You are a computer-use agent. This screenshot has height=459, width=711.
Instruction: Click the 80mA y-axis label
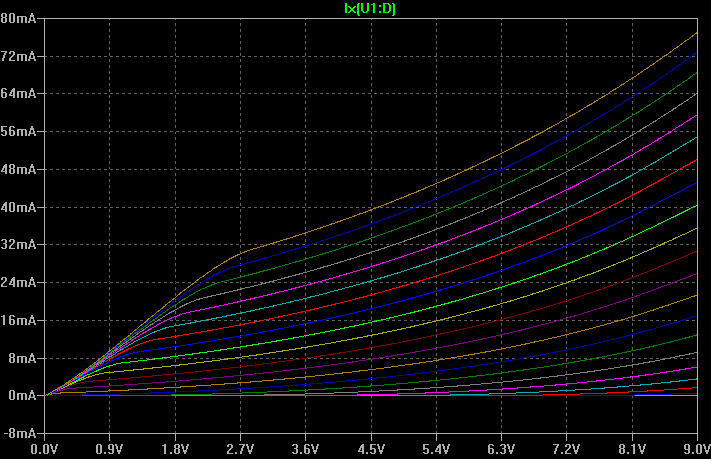[20, 19]
